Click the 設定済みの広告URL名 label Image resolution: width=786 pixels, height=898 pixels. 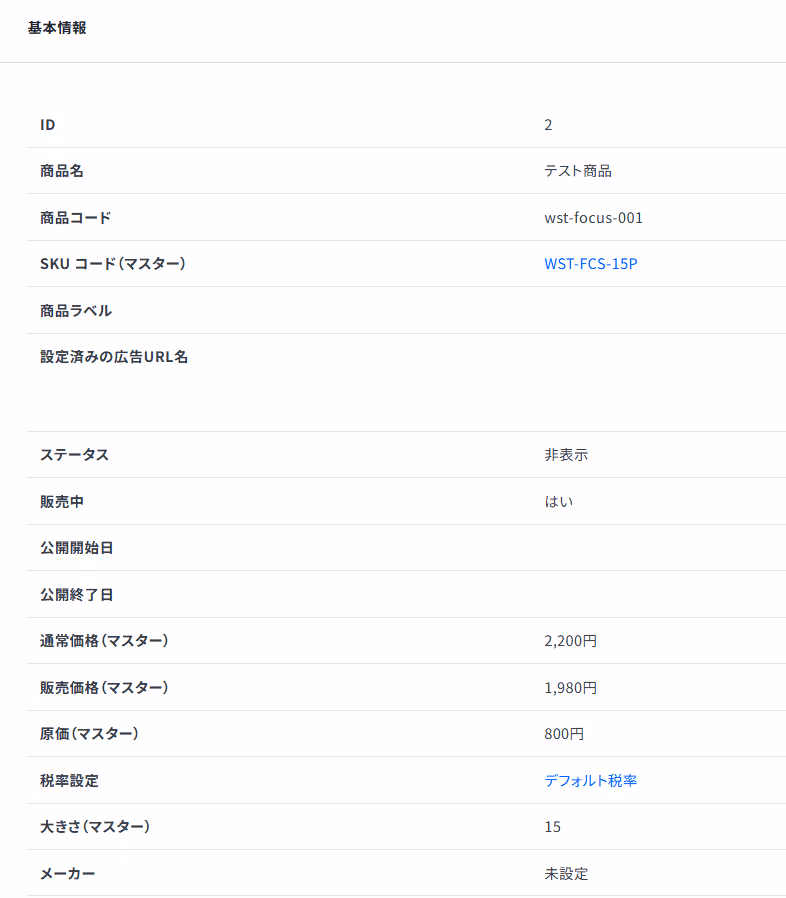tap(114, 357)
